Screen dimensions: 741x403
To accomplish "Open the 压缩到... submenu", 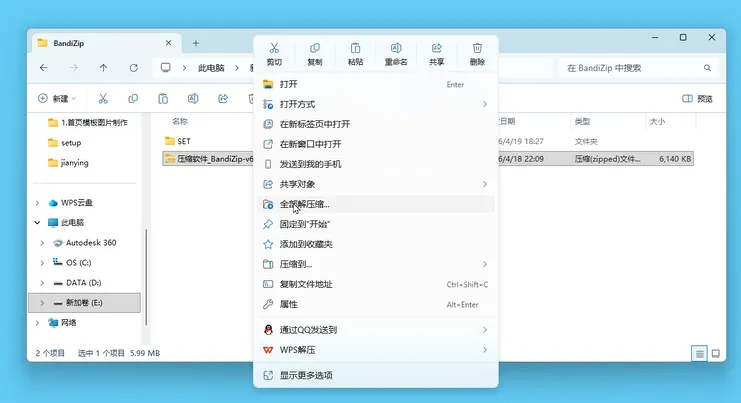I will 376,264.
